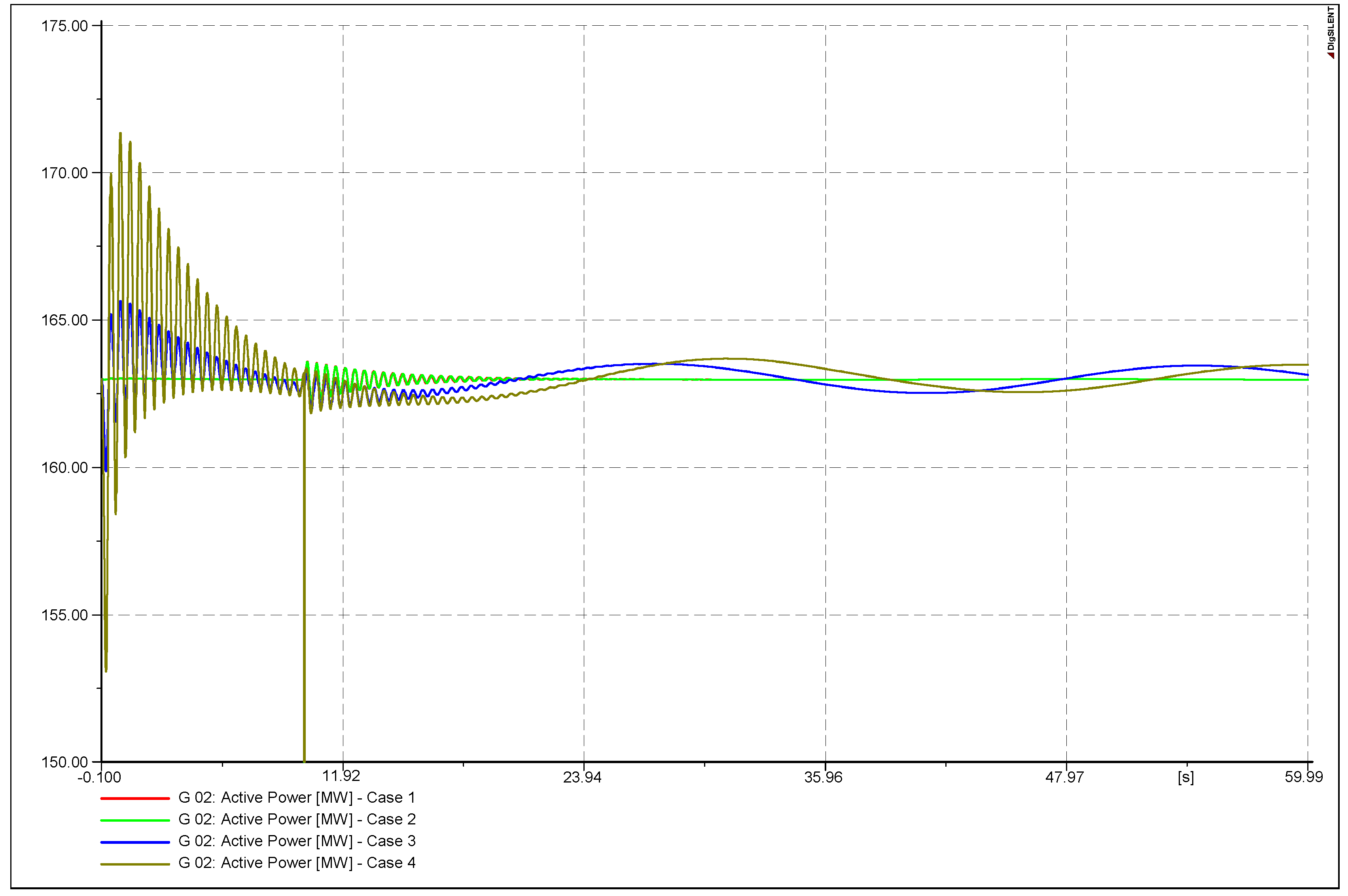Select legend label Active Power Case 2
The image size is (1348, 896).
coord(297,819)
